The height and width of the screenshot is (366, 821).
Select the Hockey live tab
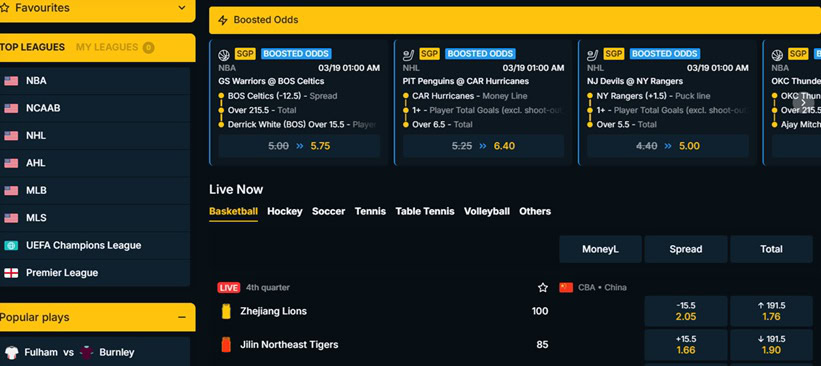point(285,212)
